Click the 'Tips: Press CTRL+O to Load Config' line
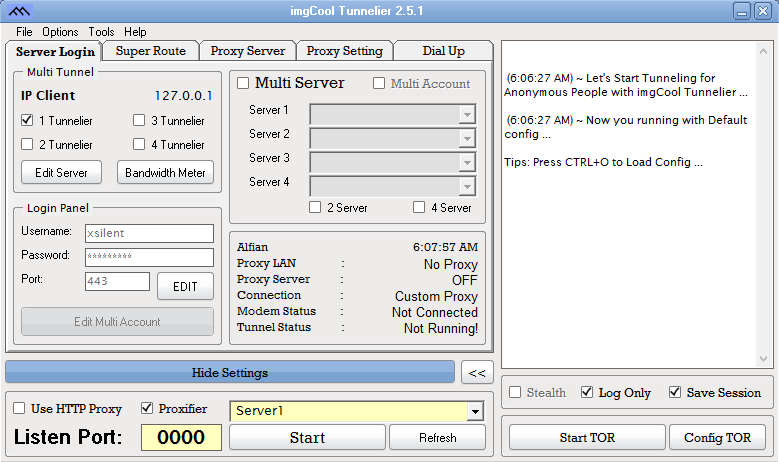Screen dimensions: 779x462 603,162
